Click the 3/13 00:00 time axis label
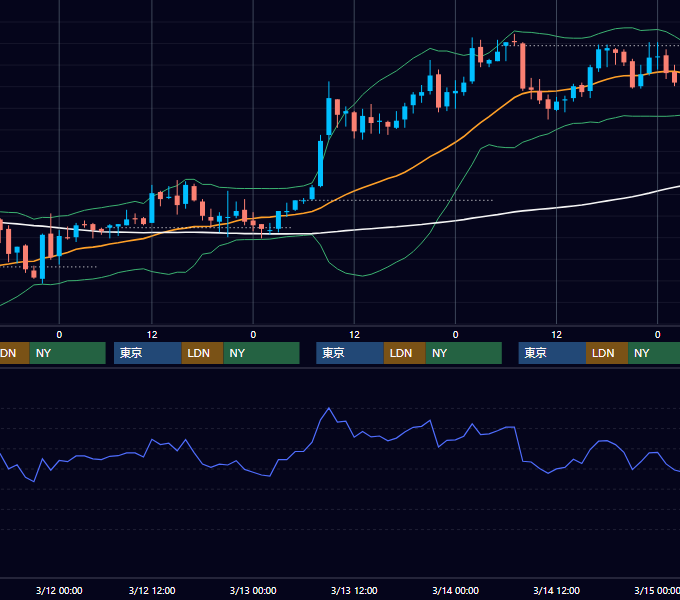The height and width of the screenshot is (600, 680). click(x=253, y=590)
